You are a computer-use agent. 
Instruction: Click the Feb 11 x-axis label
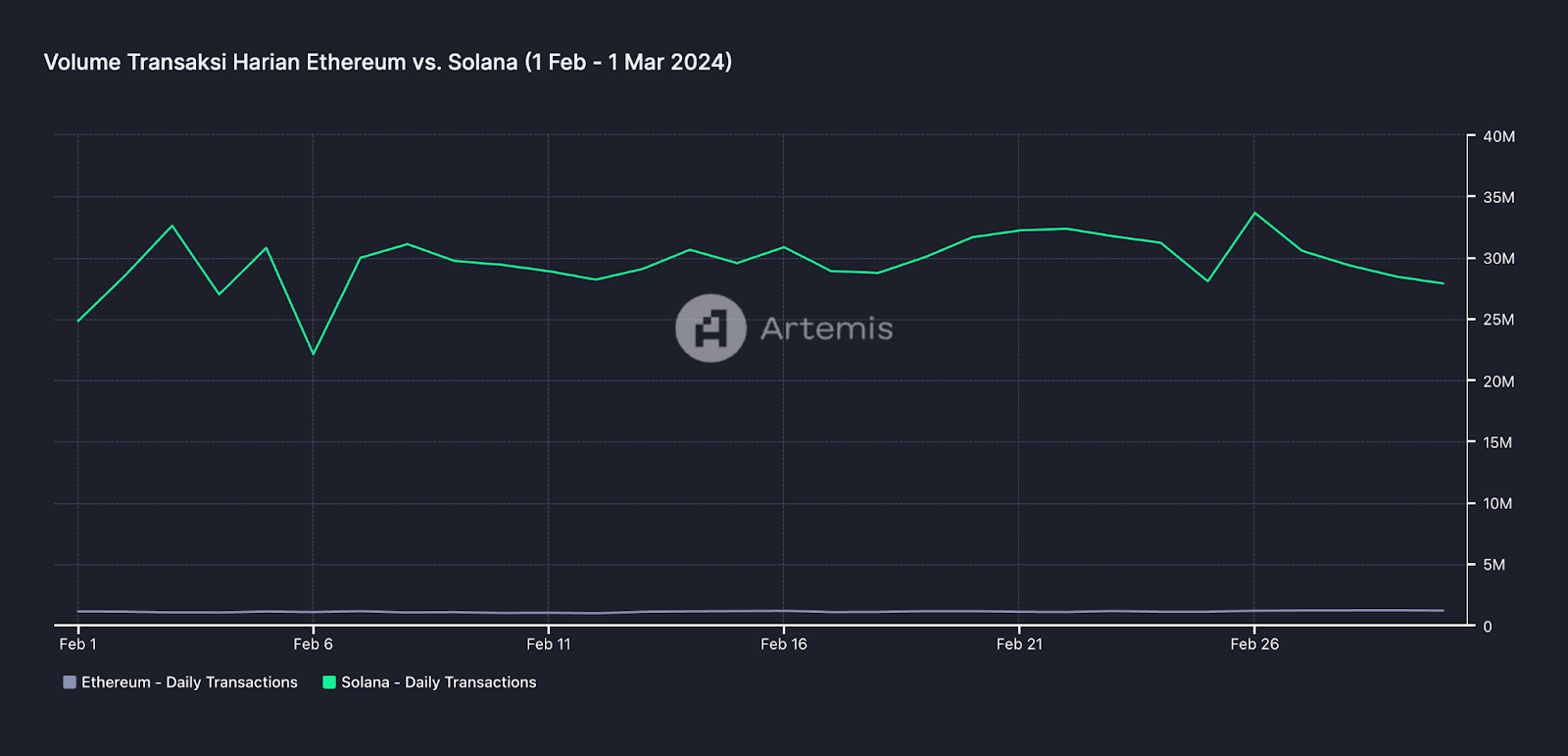coord(548,644)
